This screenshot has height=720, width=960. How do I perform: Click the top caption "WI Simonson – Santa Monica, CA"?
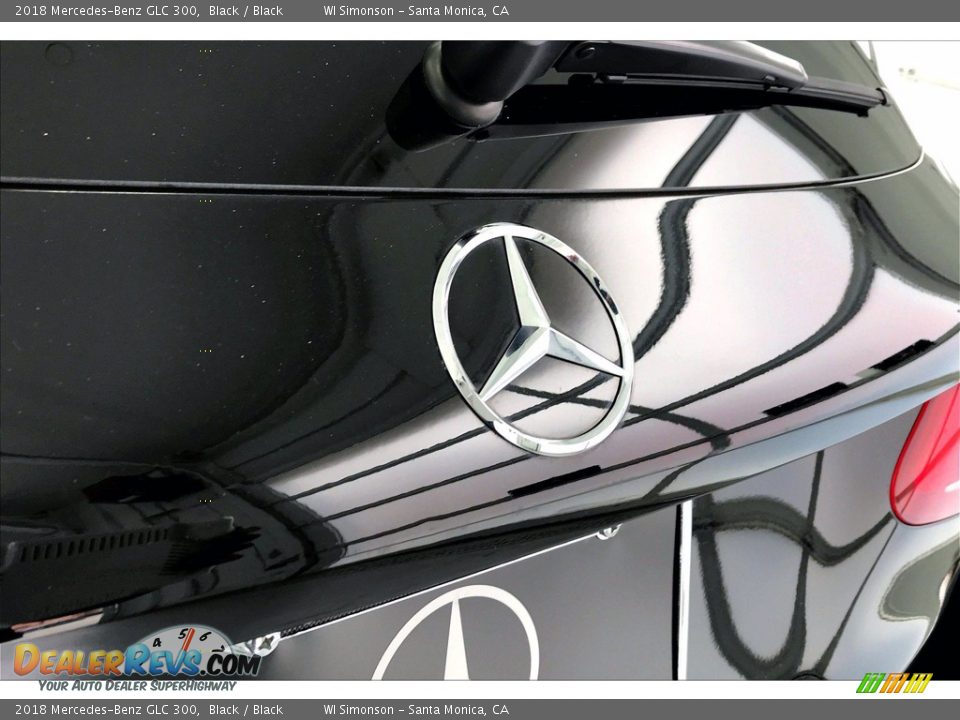pyautogui.click(x=416, y=10)
